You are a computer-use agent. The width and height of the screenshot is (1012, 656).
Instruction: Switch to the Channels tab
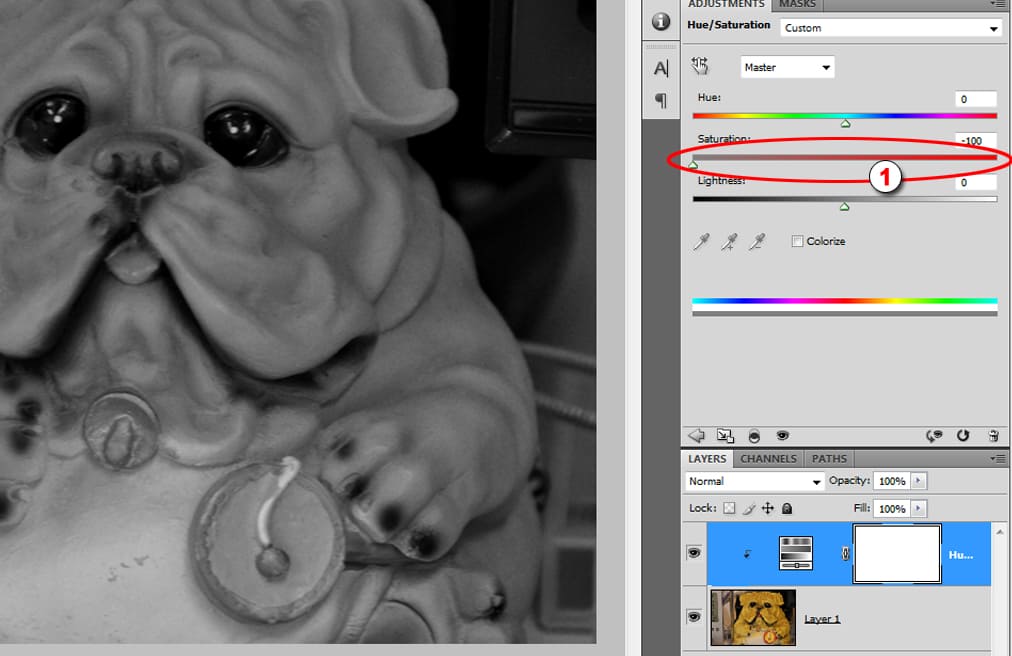coord(769,459)
